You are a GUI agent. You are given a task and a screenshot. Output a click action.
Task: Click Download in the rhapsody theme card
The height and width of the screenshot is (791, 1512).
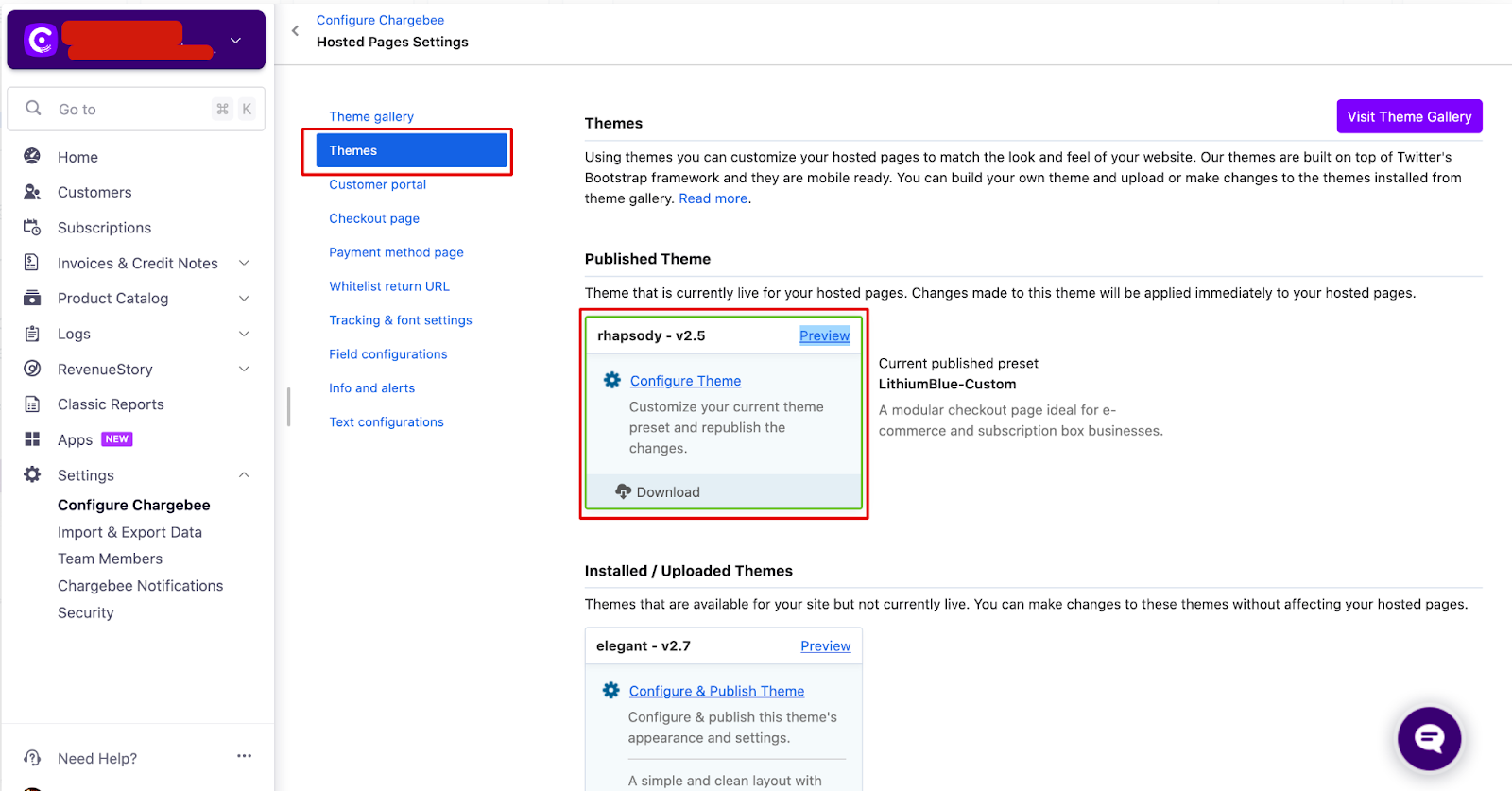click(668, 492)
